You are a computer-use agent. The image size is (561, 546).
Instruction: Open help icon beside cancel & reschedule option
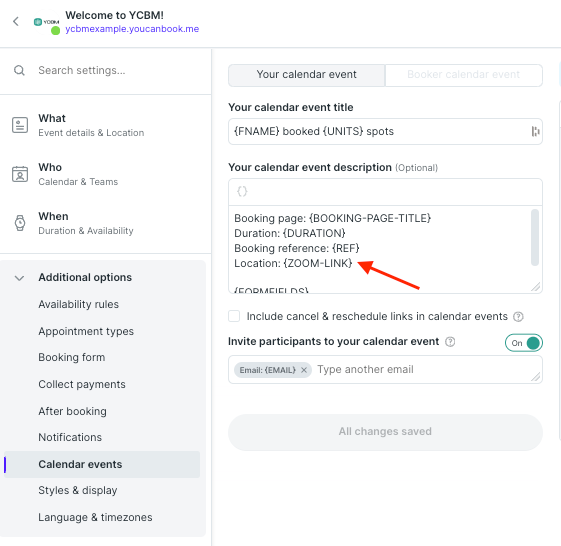[x=518, y=316]
